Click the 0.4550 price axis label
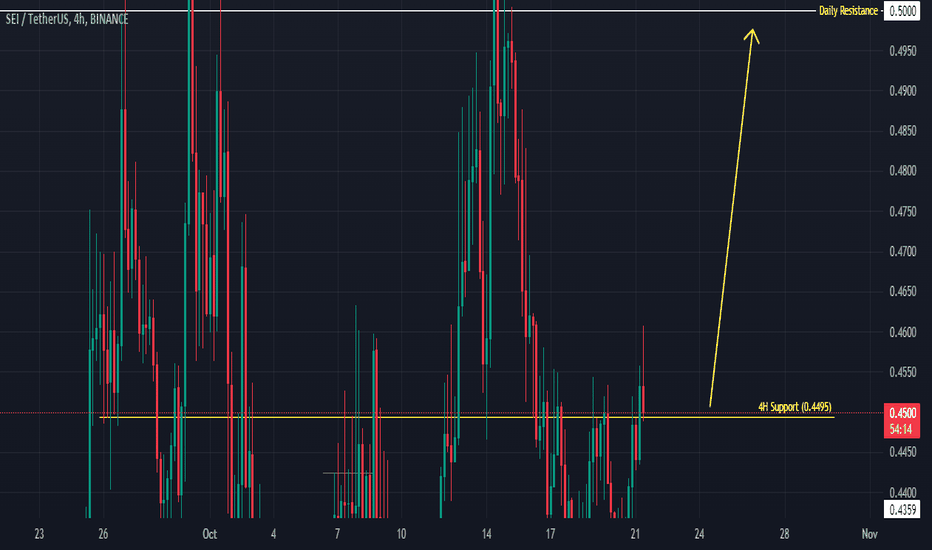Screen dimensions: 932x550 tap(902, 372)
